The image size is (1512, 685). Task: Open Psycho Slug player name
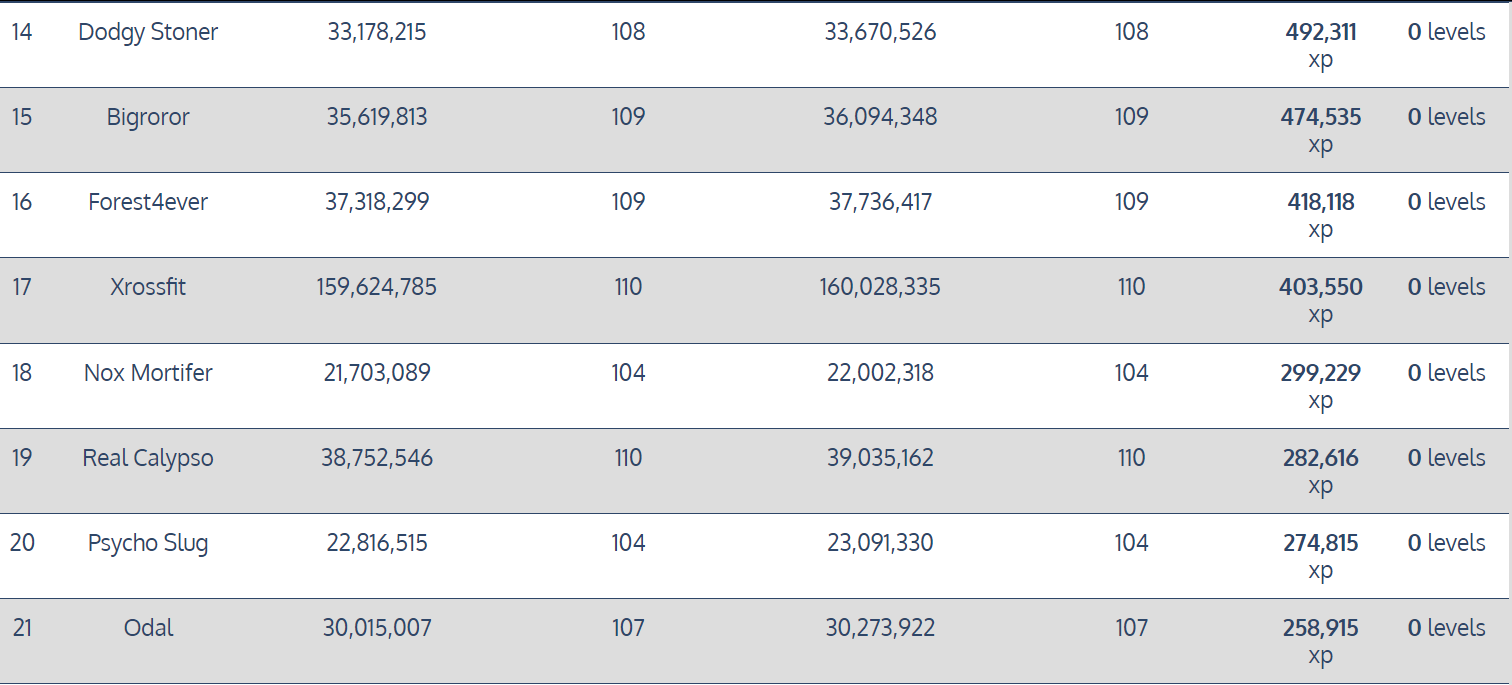pyautogui.click(x=148, y=543)
